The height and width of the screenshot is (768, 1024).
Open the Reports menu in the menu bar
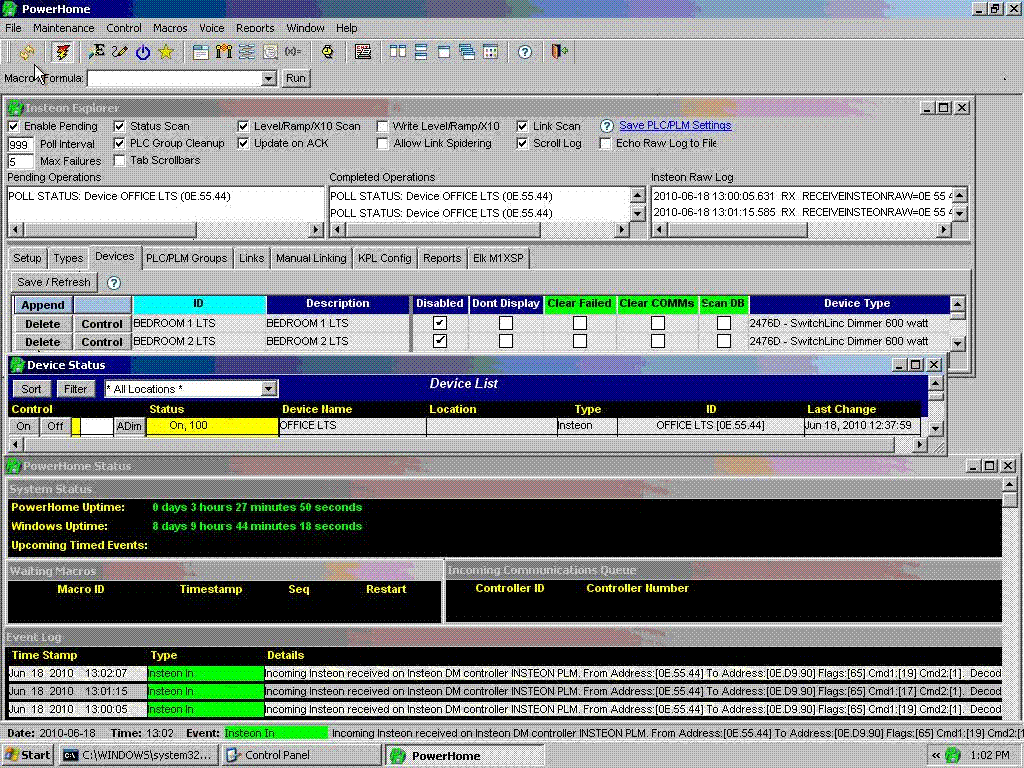255,28
